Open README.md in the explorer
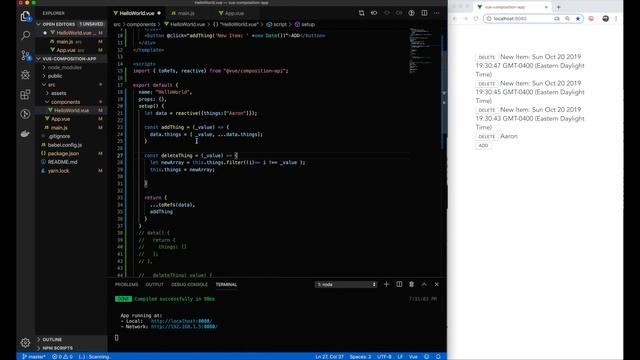The image size is (640, 360). pyautogui.click(x=62, y=162)
